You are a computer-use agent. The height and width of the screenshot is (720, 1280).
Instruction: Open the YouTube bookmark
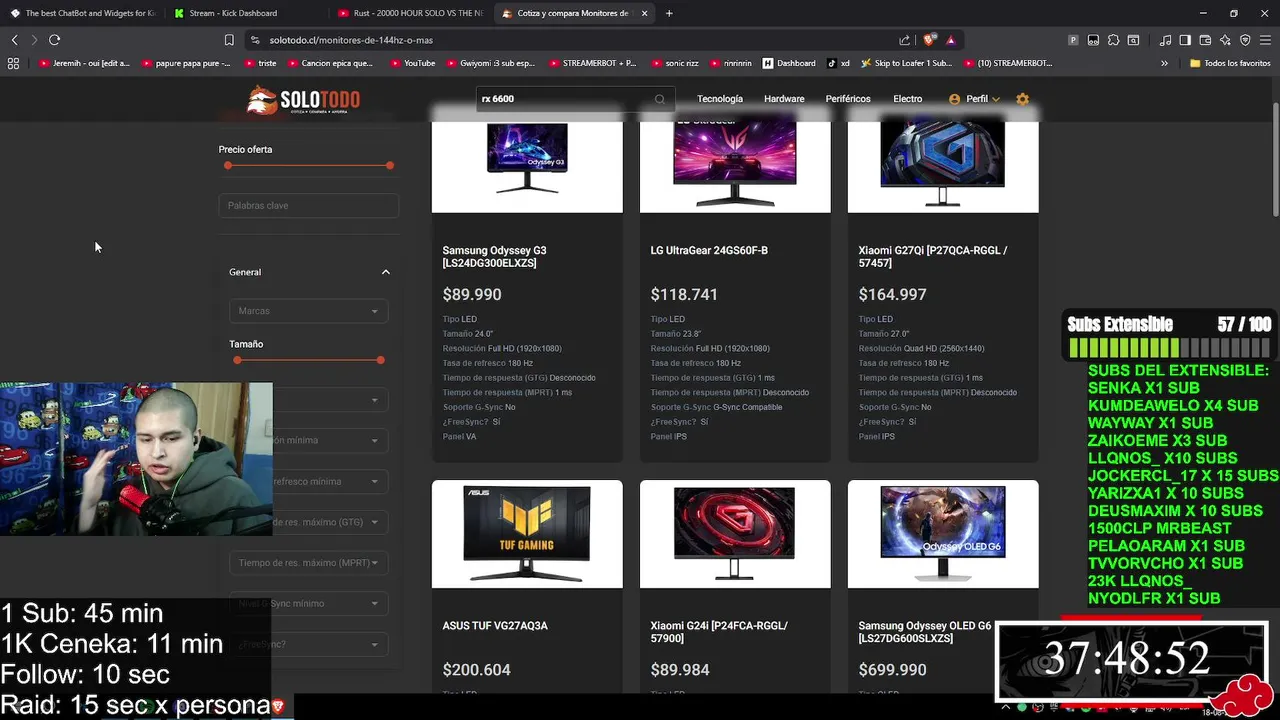pyautogui.click(x=412, y=63)
